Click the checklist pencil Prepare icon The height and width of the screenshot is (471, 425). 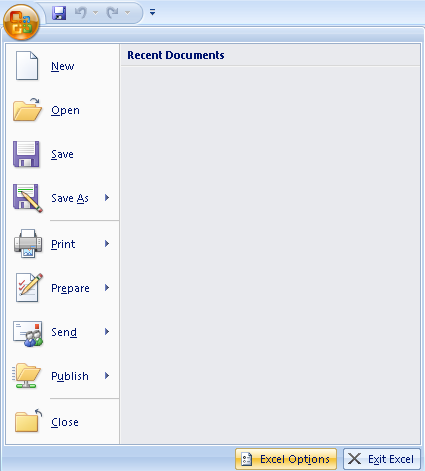[29, 287]
